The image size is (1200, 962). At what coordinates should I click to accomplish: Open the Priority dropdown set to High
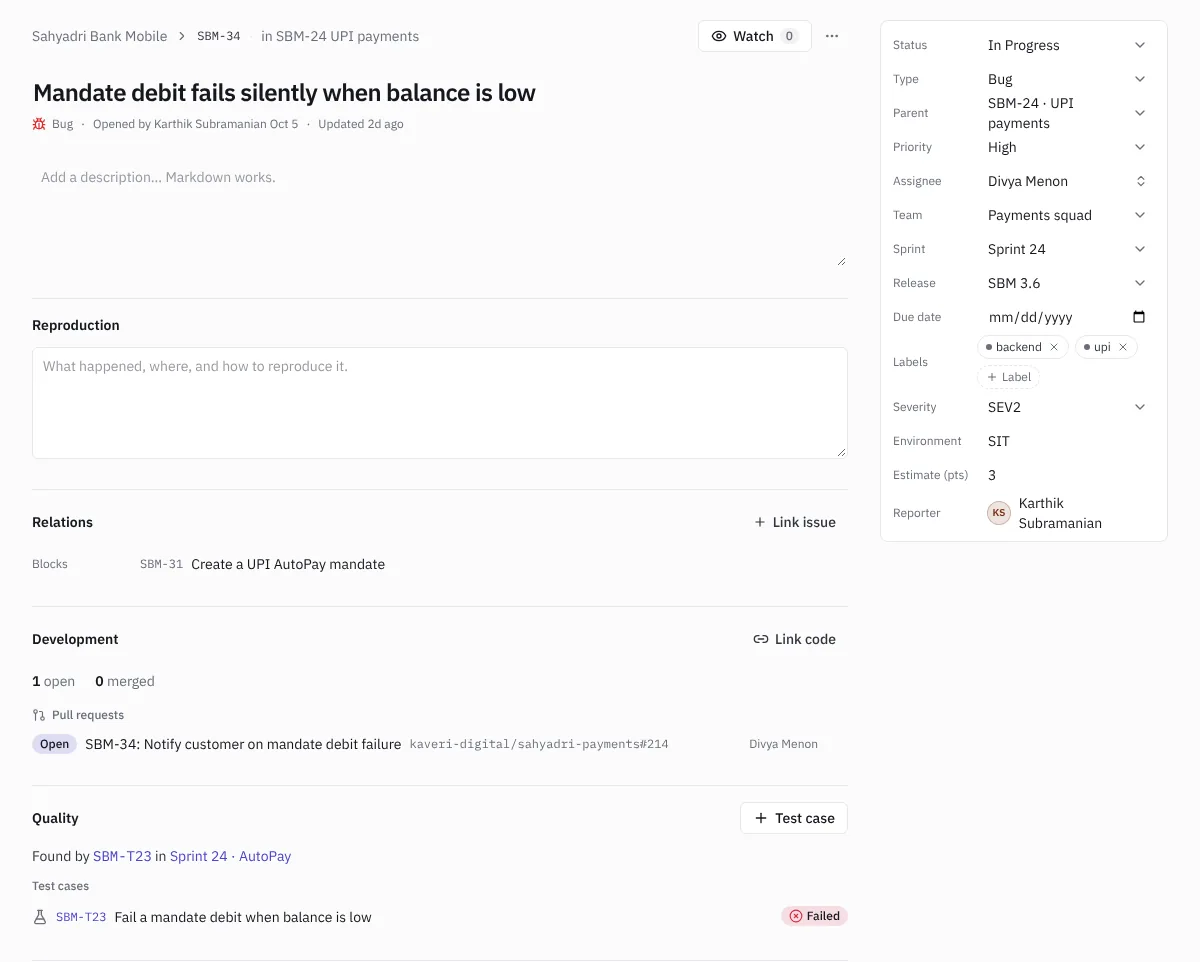point(1067,147)
